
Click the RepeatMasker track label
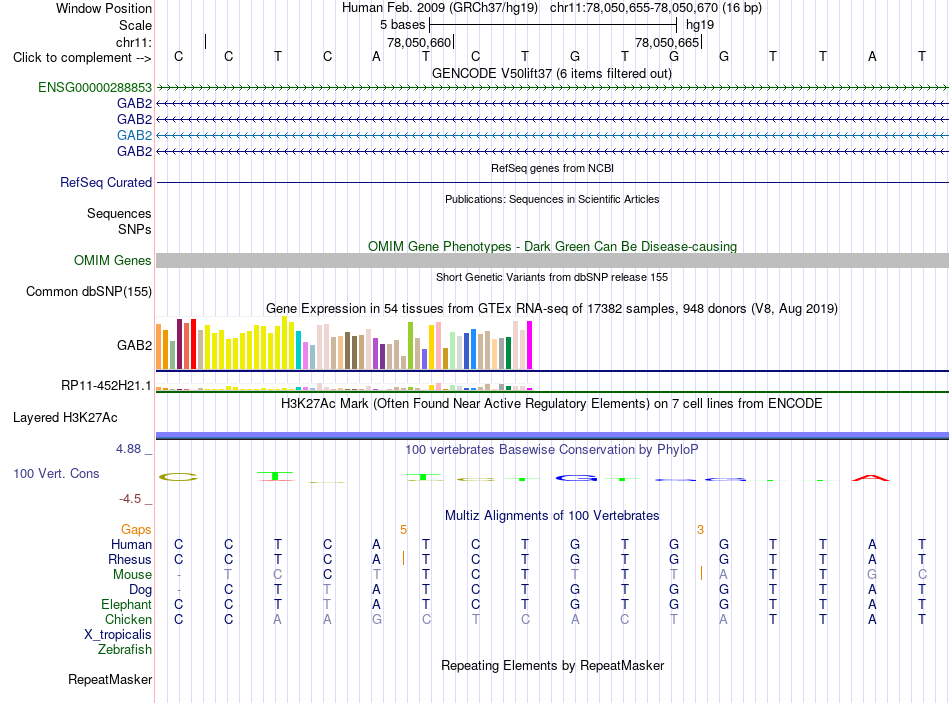click(x=110, y=680)
